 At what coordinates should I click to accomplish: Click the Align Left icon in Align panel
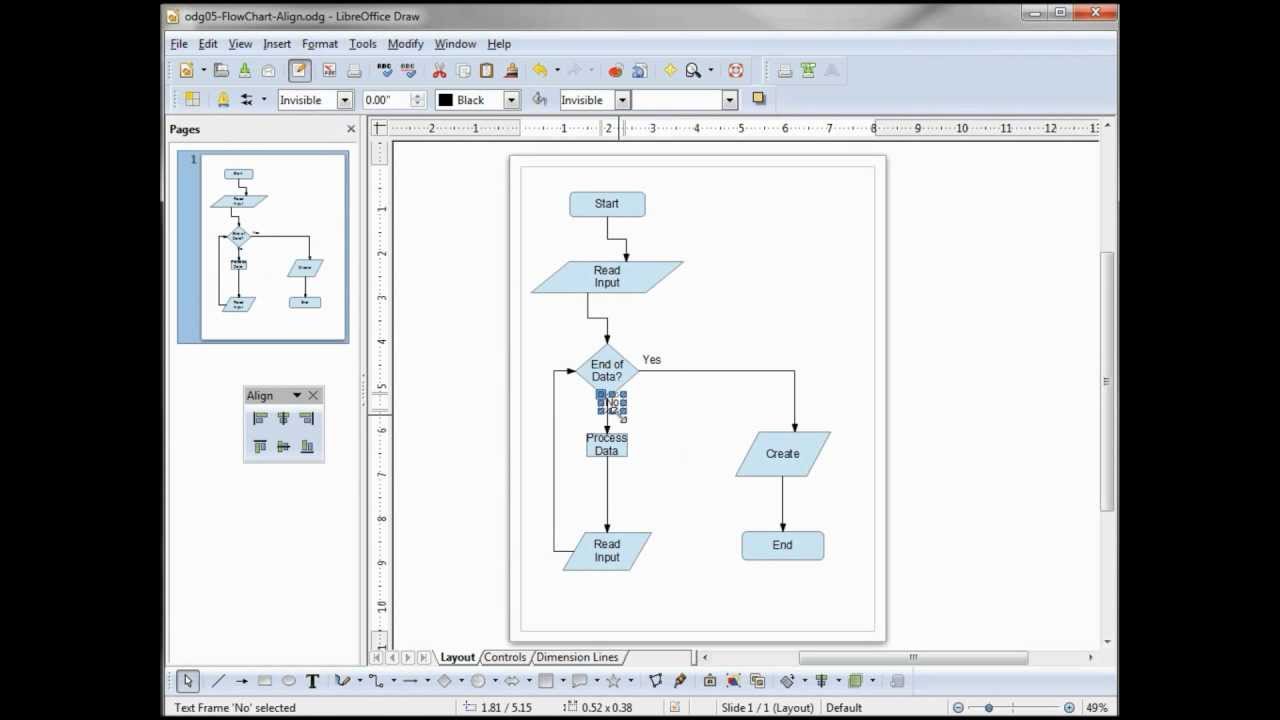260,419
